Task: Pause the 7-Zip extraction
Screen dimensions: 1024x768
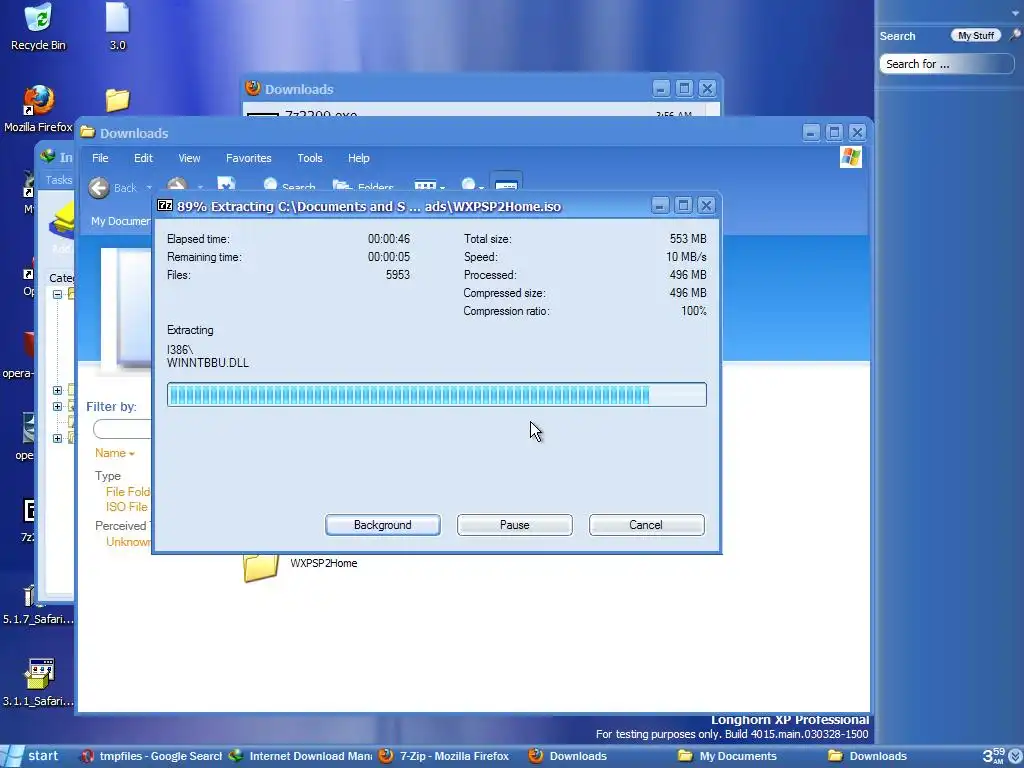Action: point(515,525)
